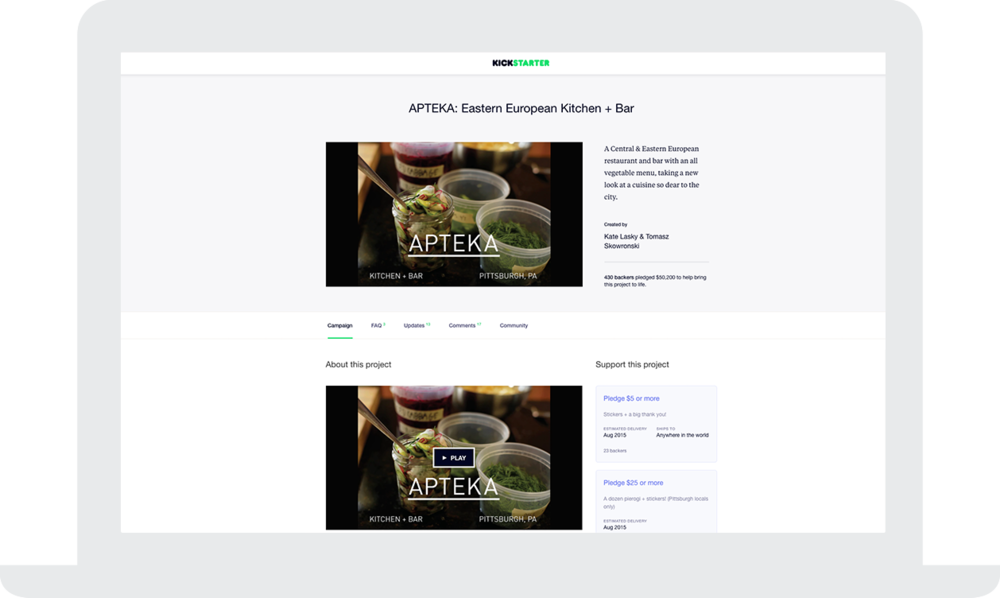1000x598 pixels.
Task: Click the project title APTEKA: Eastern European Kitchen + Bar
Action: pos(521,108)
